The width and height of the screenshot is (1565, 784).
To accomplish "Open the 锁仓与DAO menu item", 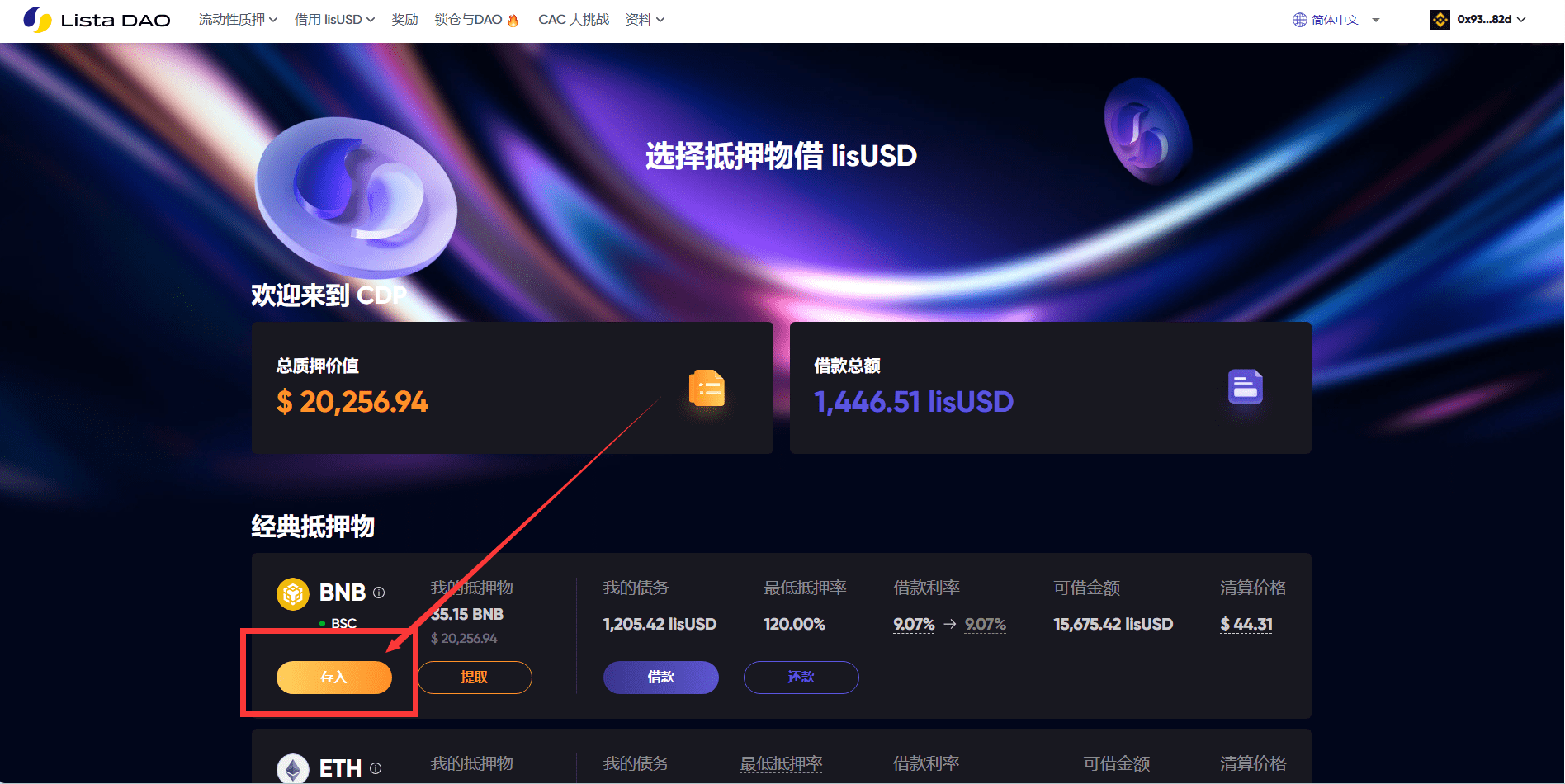I will pos(476,19).
